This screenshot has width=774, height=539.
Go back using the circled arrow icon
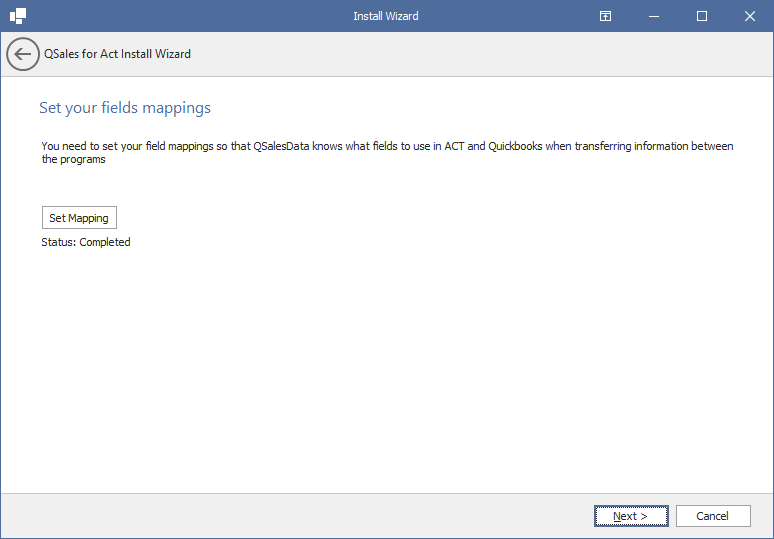(x=23, y=54)
